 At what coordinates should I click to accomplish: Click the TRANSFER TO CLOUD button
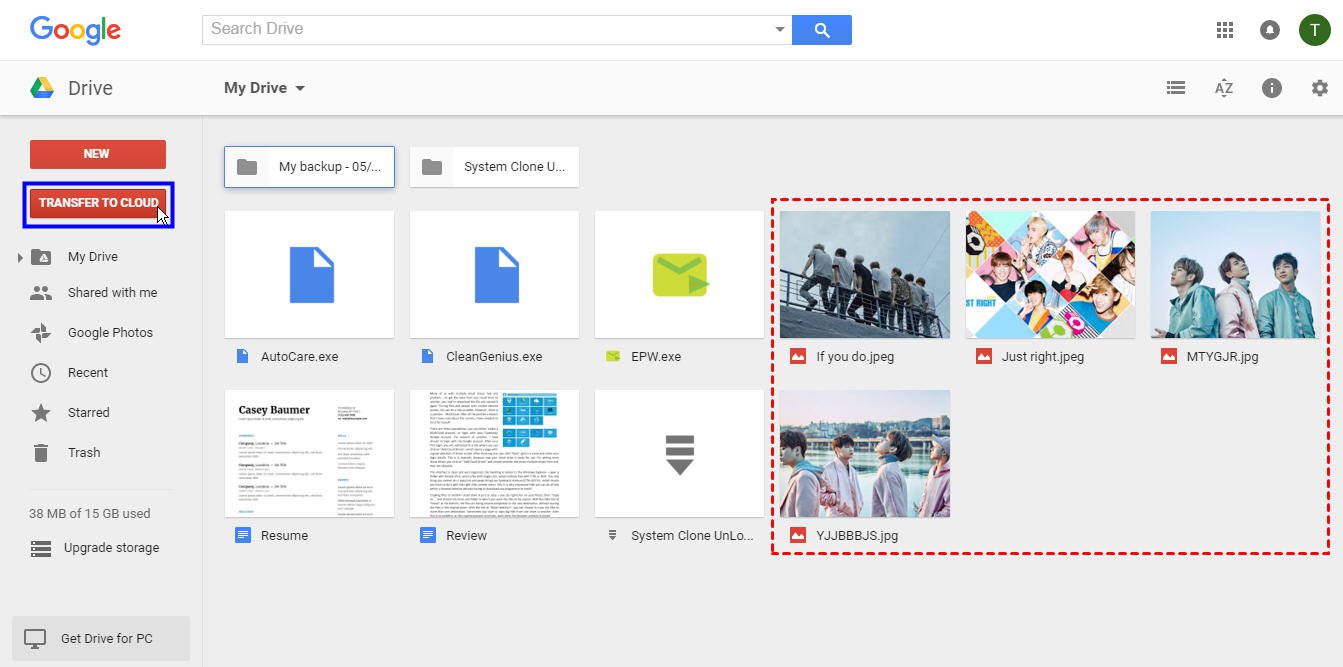point(98,203)
